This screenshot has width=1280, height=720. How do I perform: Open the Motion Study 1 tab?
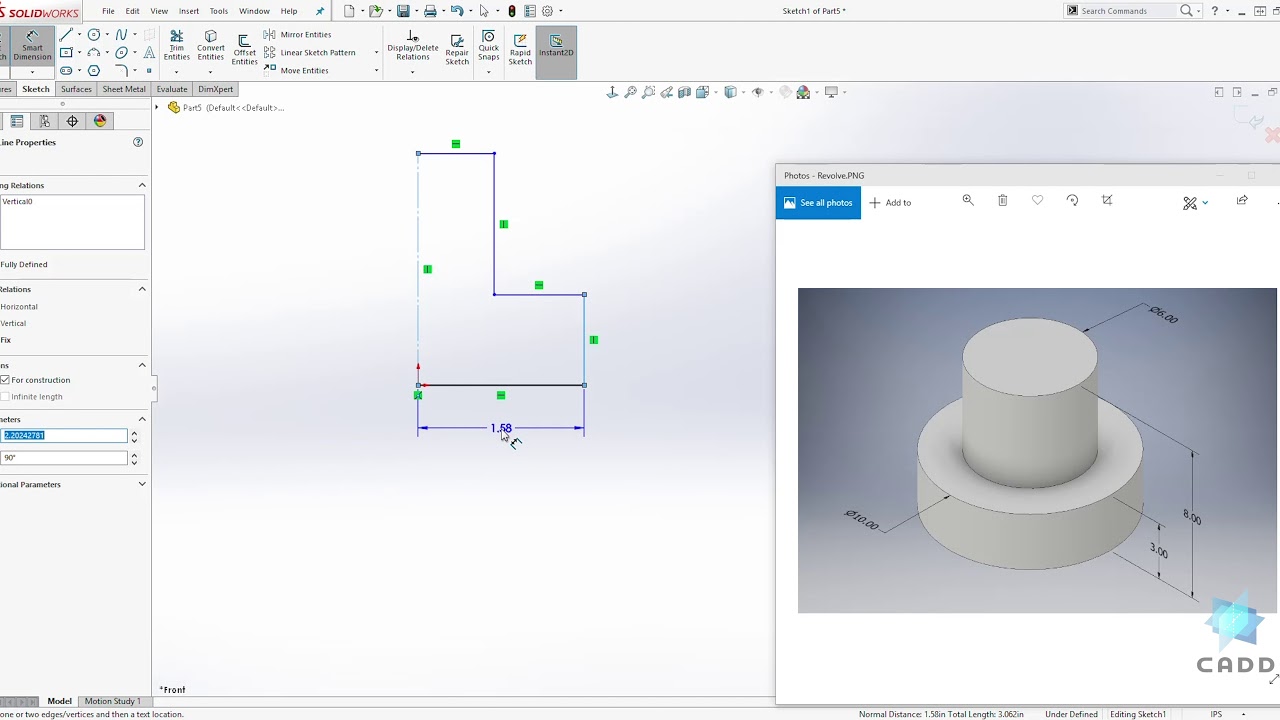coord(112,701)
